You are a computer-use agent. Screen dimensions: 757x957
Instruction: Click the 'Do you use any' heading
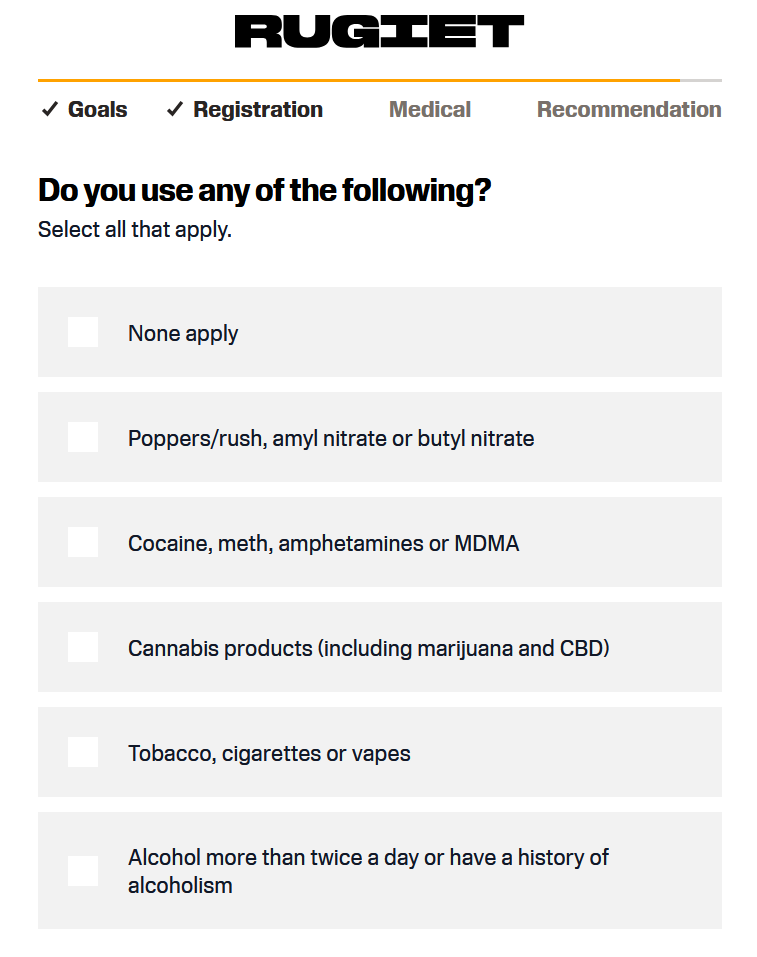click(264, 190)
